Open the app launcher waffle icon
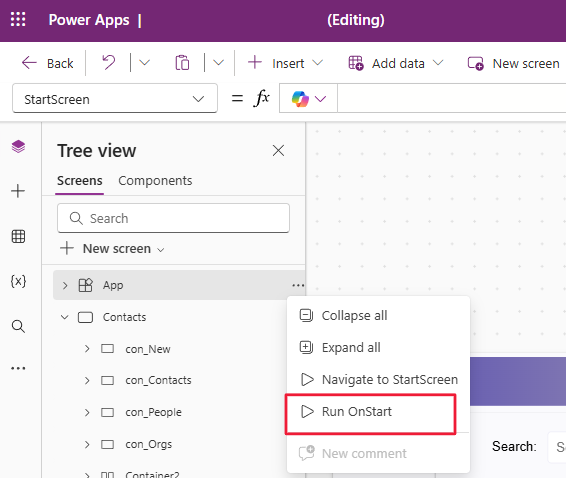 [18, 19]
